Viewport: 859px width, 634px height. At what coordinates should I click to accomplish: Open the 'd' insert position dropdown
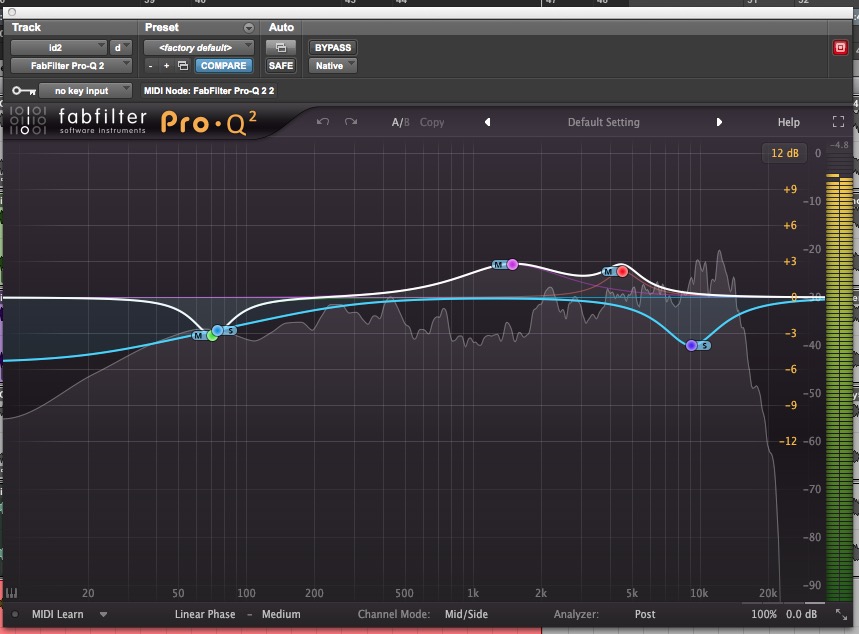(x=121, y=48)
